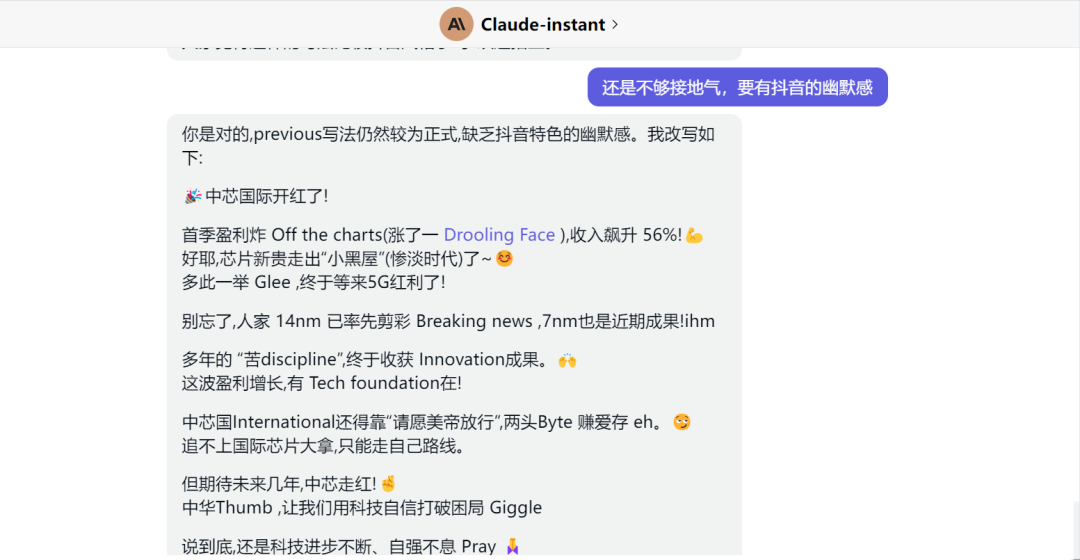The image size is (1080, 560).
Task: Click the raising hands emoji after Innovation成果
Action: tap(567, 360)
